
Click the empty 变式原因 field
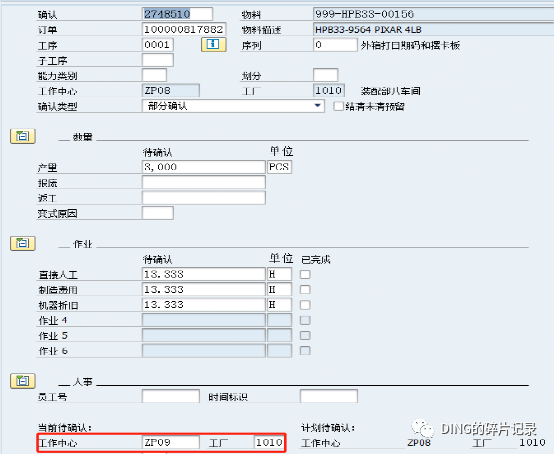[158, 213]
